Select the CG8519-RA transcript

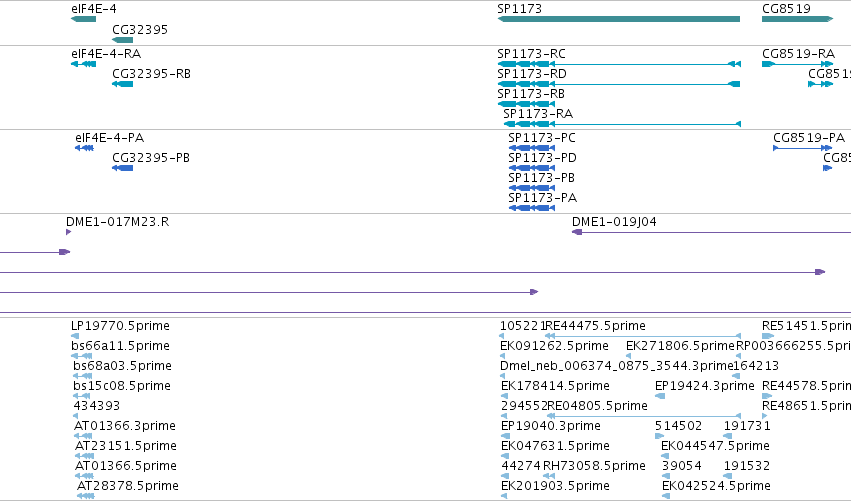pyautogui.click(x=797, y=64)
